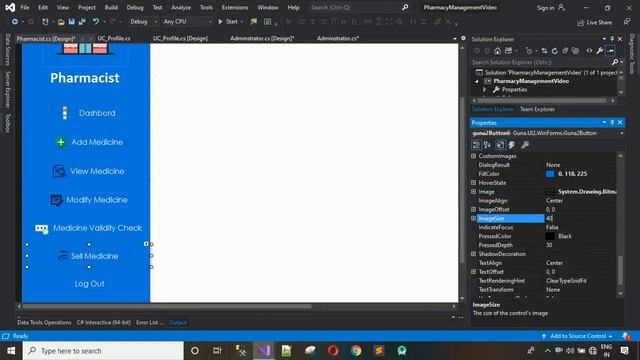Expand the CustomImages property
Viewport: 640px width, 360px height.
(473, 156)
